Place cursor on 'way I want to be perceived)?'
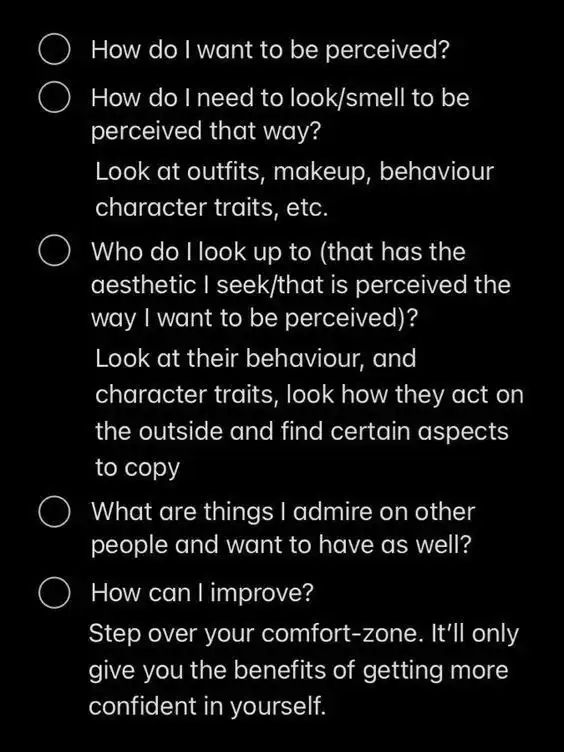564x752 pixels. pyautogui.click(x=254, y=319)
